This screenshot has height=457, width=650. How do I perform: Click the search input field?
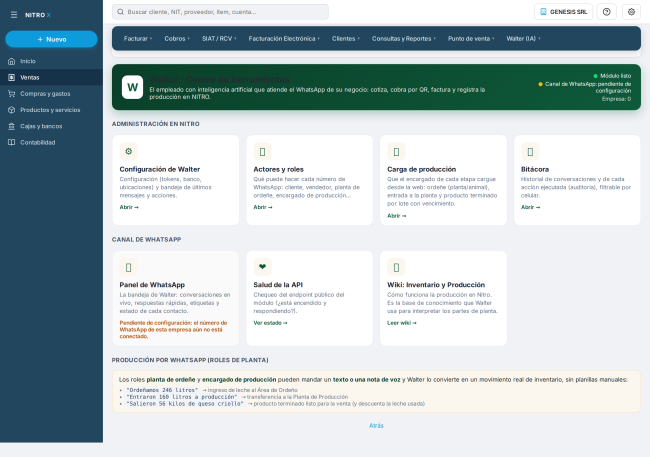pyautogui.click(x=221, y=12)
